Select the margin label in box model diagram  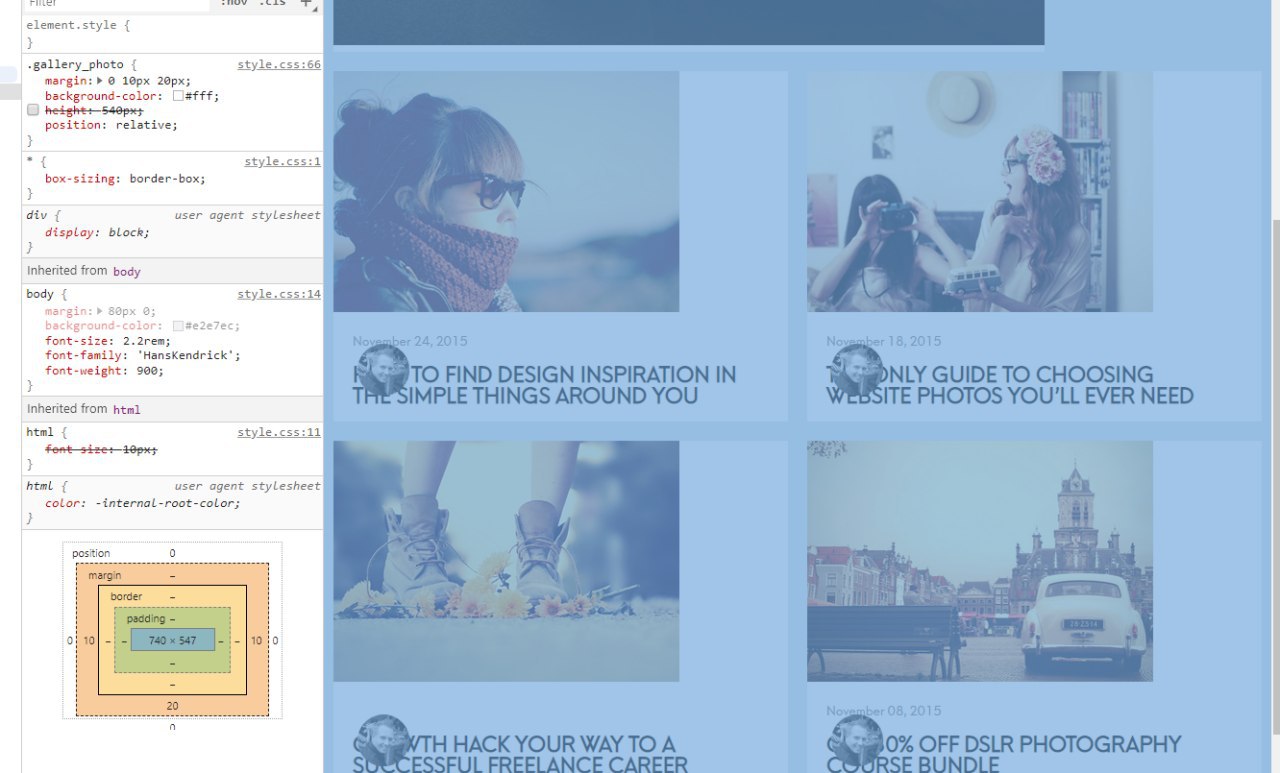pos(104,576)
